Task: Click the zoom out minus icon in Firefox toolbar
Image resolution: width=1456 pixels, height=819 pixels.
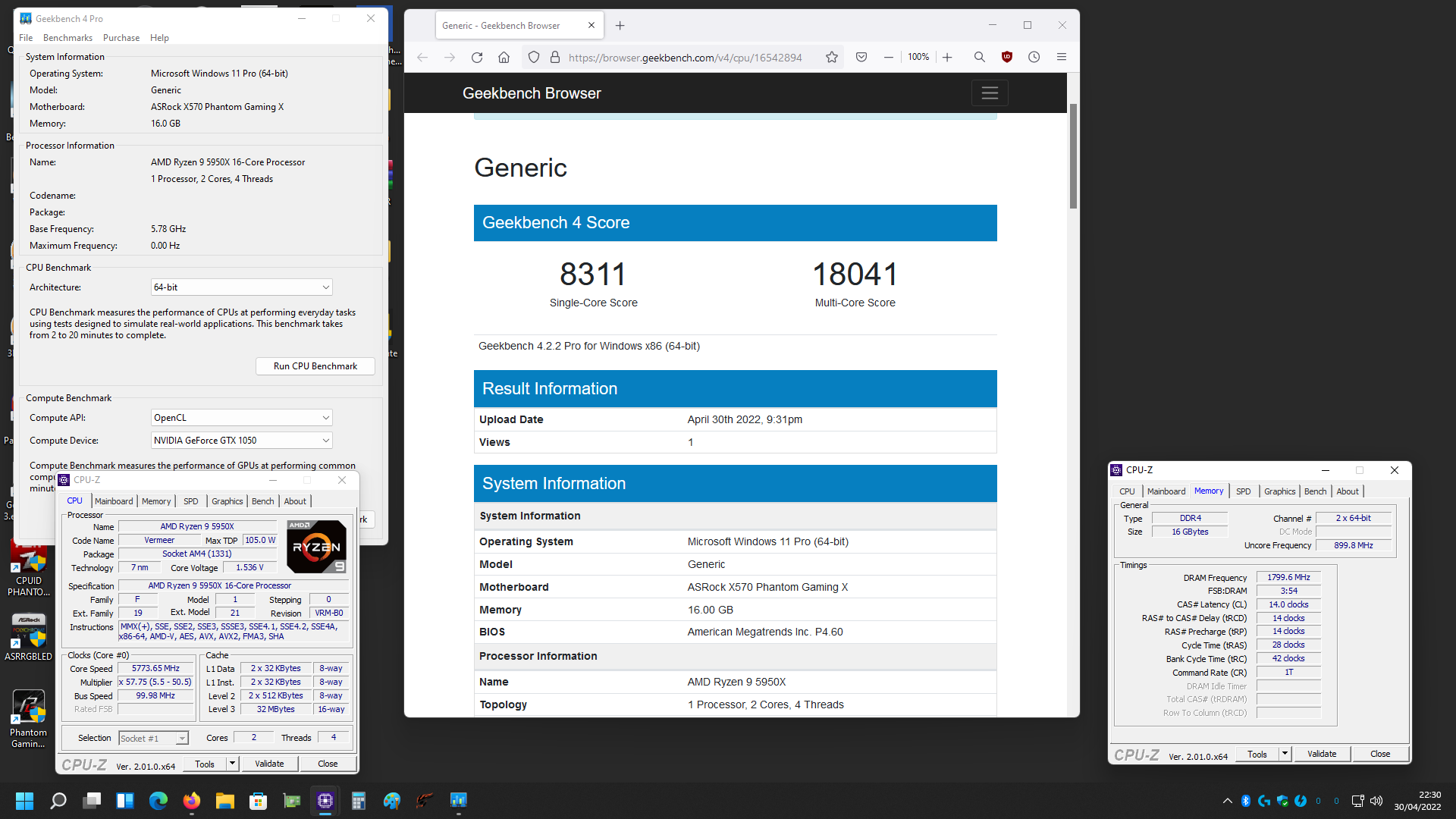Action: (x=888, y=57)
